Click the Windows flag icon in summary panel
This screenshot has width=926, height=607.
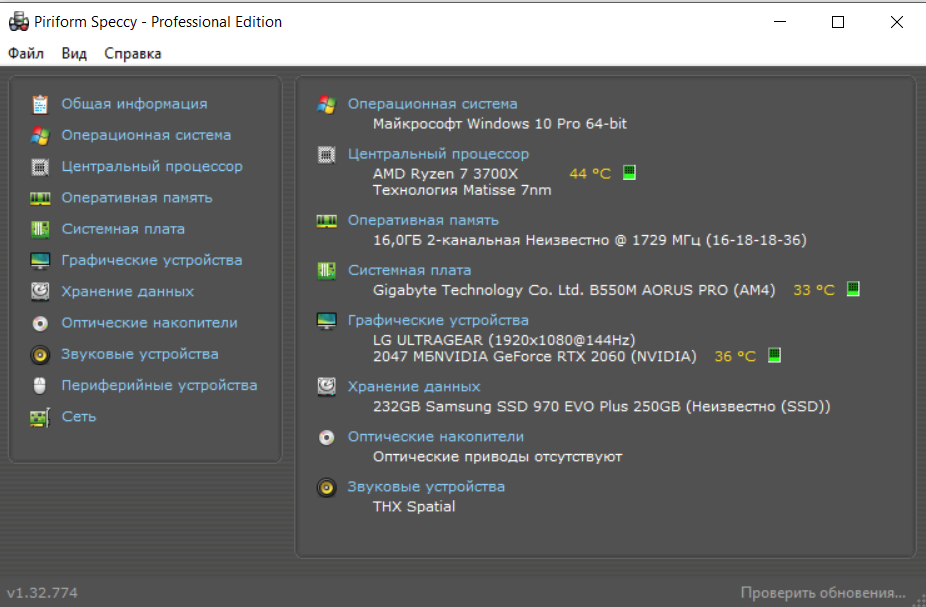pyautogui.click(x=326, y=105)
